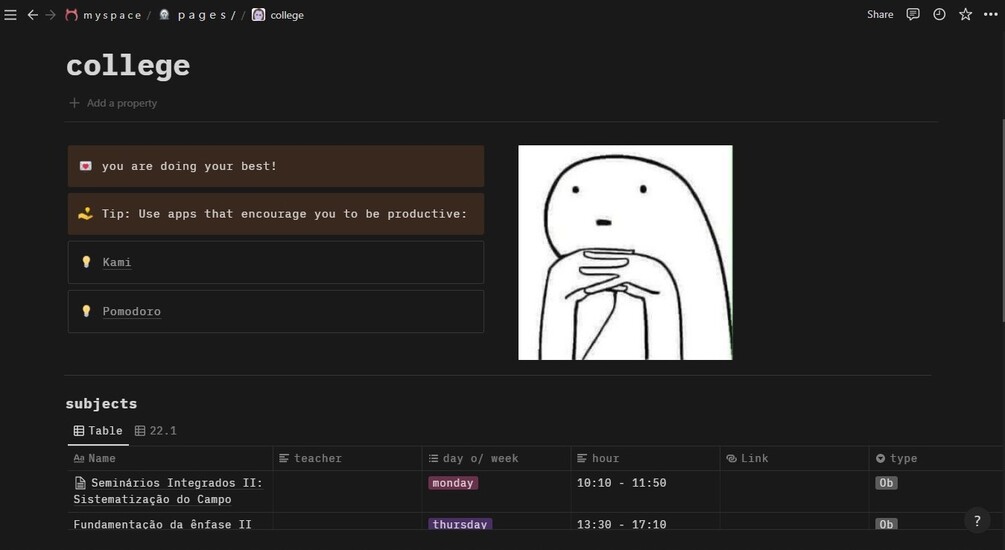Go back with the left arrow

point(32,15)
